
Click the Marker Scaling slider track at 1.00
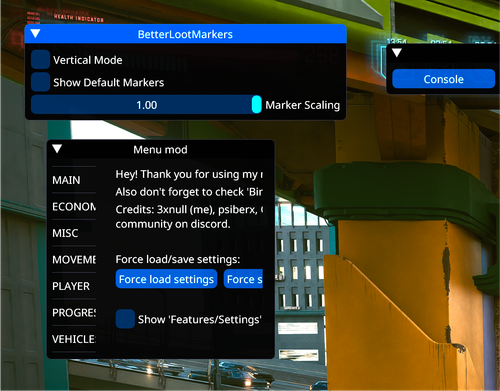coord(146,105)
